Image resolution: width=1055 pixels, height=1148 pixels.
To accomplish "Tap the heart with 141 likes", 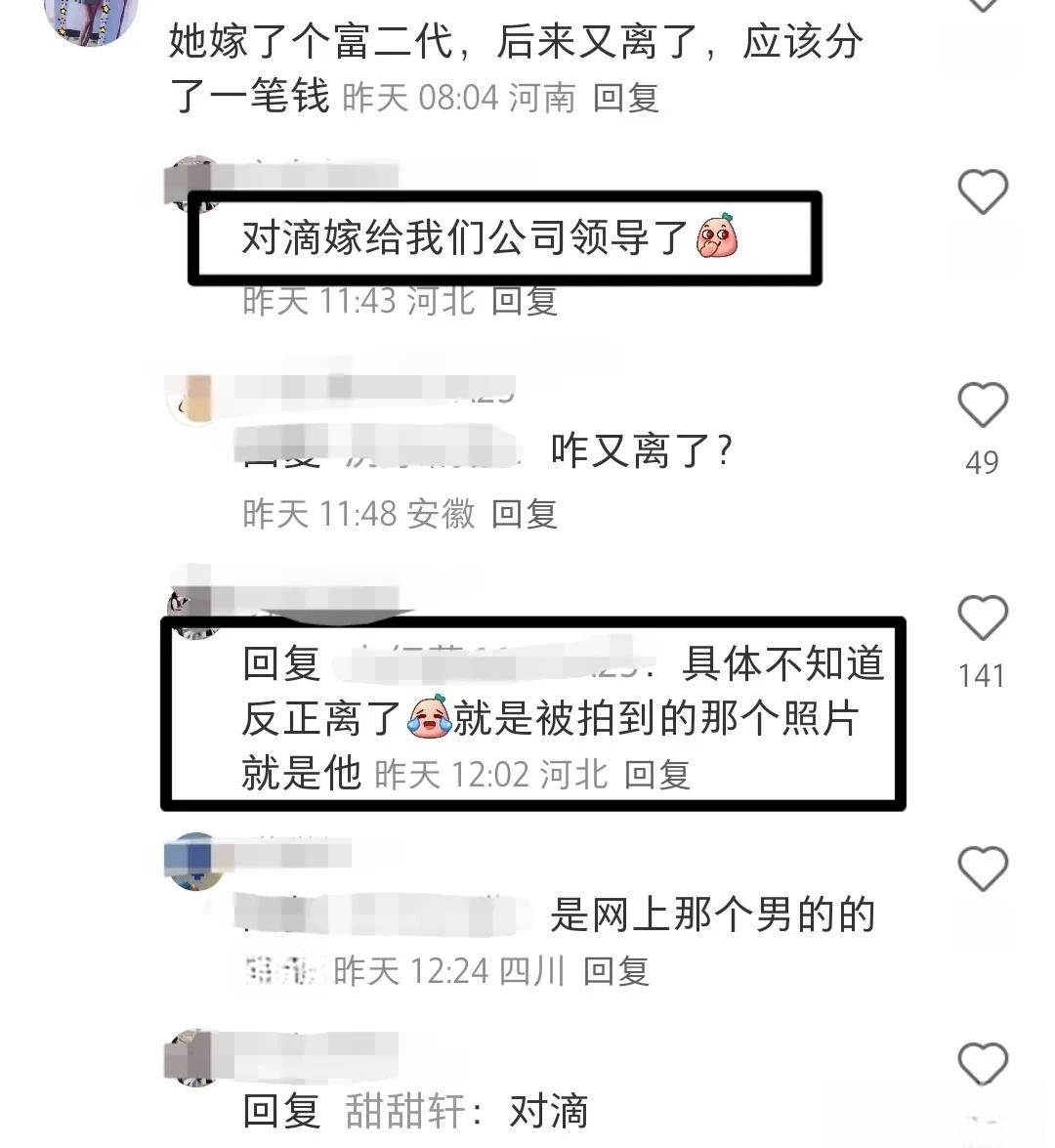I will pos(983,617).
